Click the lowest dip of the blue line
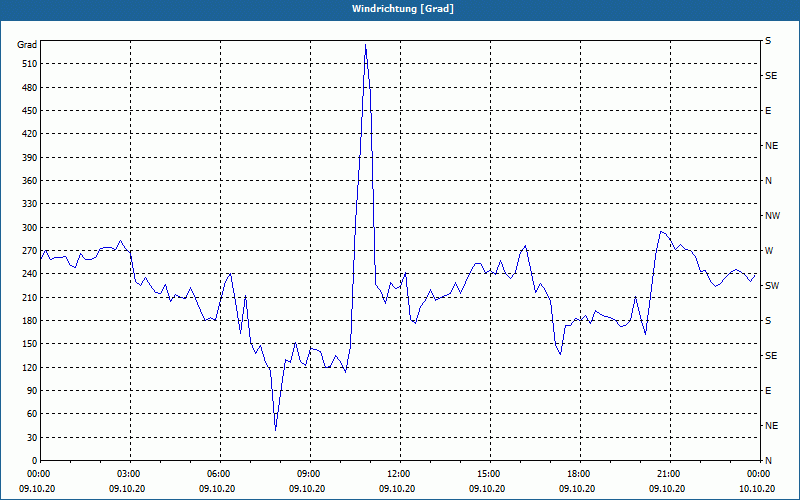The height and width of the screenshot is (500, 800). pyautogui.click(x=276, y=430)
